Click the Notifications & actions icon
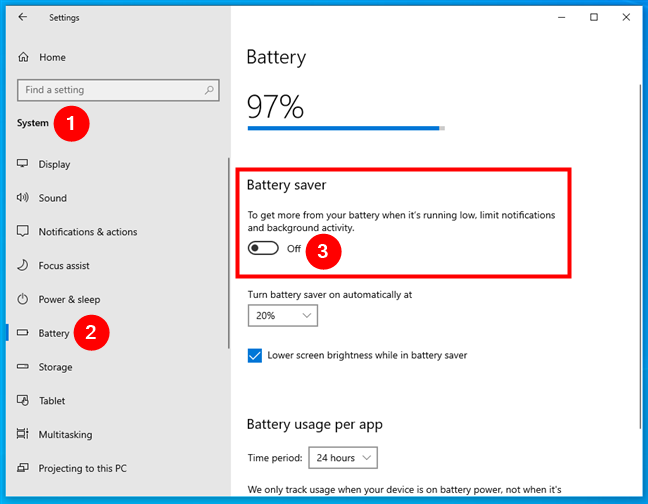 (22, 231)
